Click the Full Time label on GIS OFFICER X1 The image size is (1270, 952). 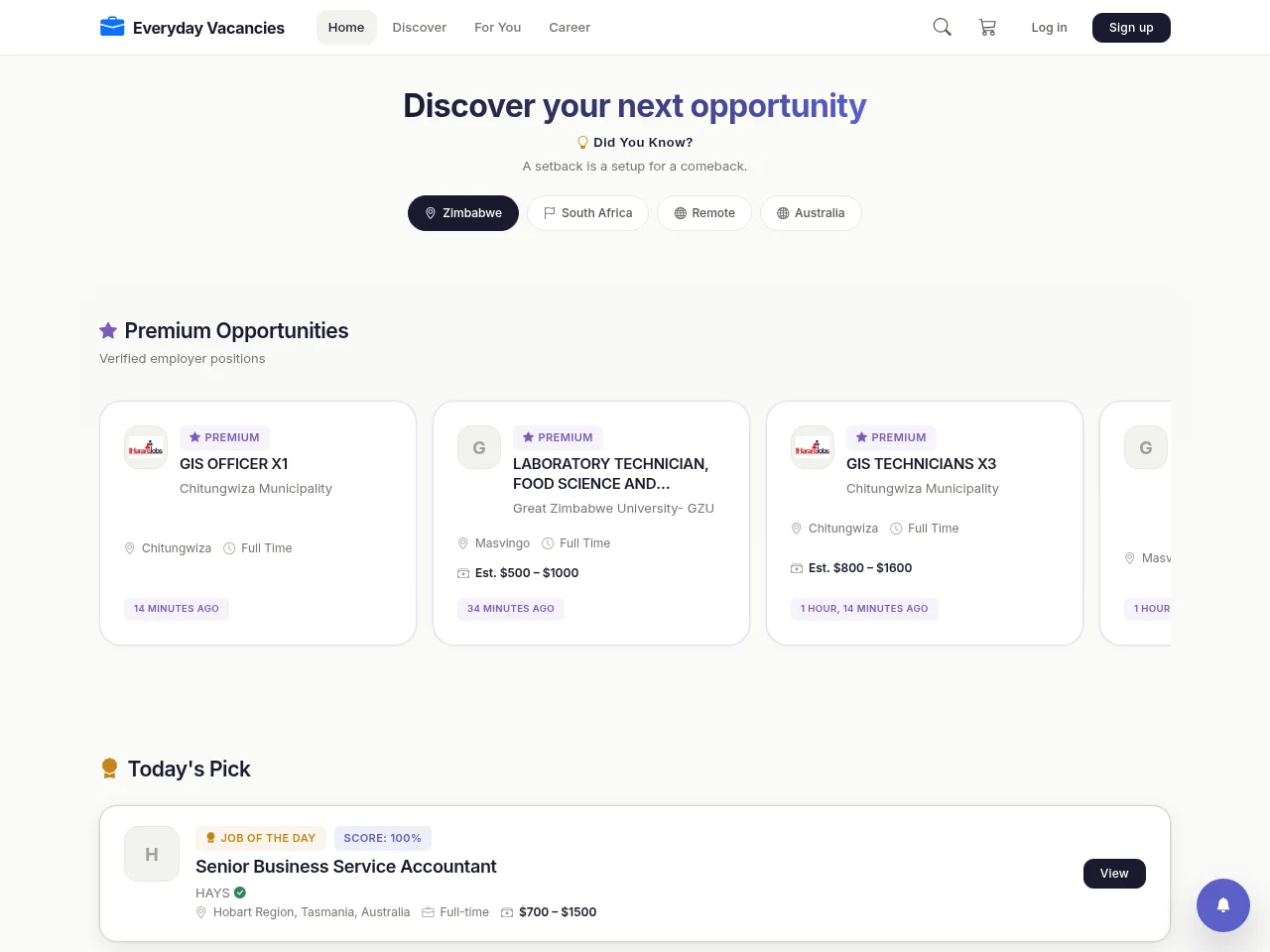[267, 548]
